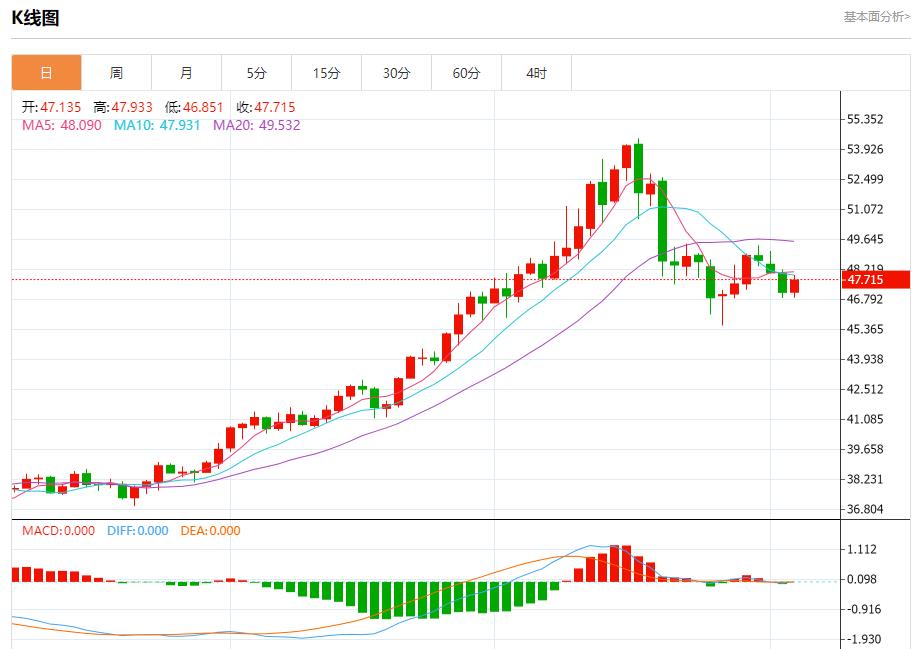Select the 60分 timeframe

(x=465, y=72)
